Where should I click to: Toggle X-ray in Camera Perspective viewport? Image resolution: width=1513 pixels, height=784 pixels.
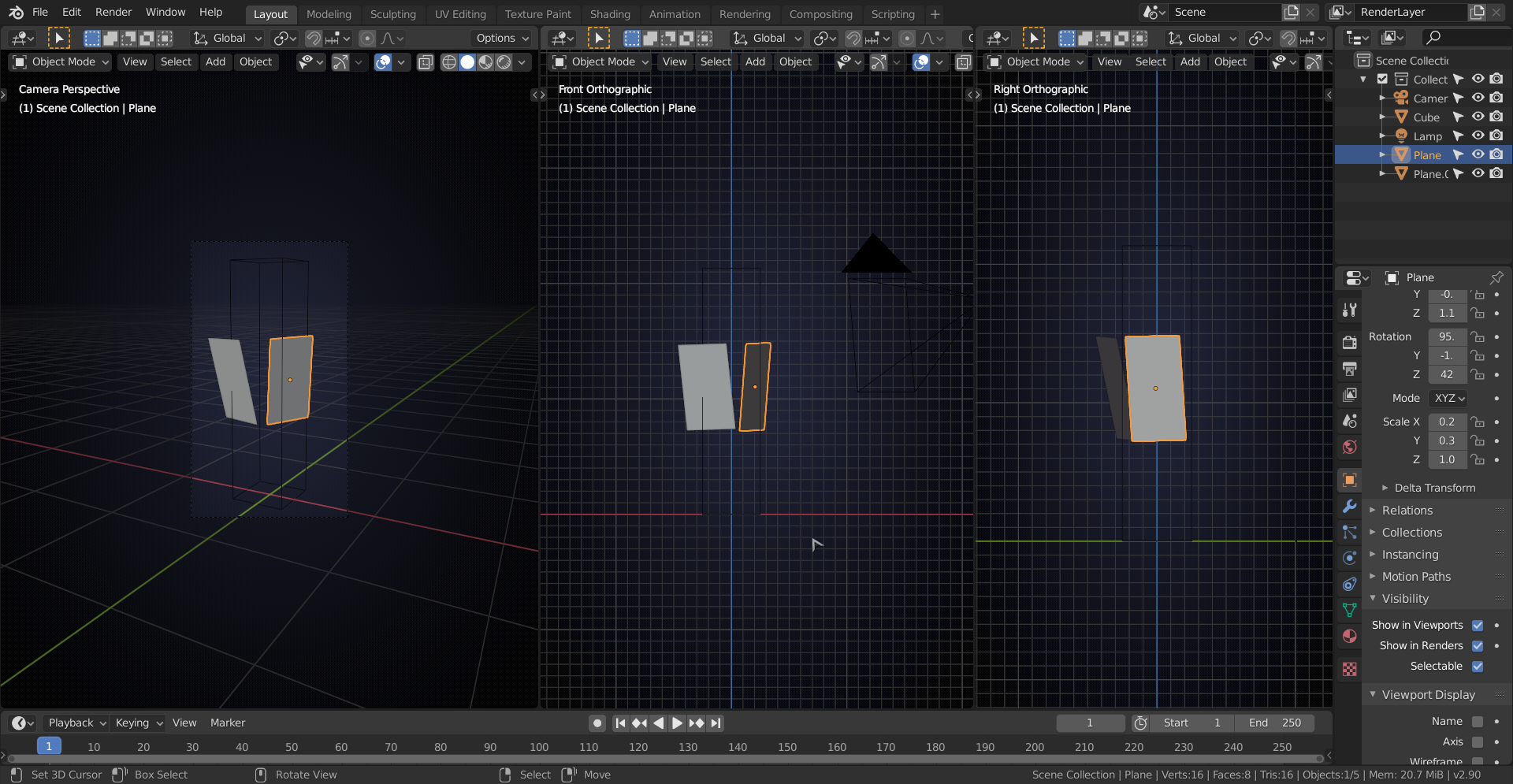(x=425, y=62)
